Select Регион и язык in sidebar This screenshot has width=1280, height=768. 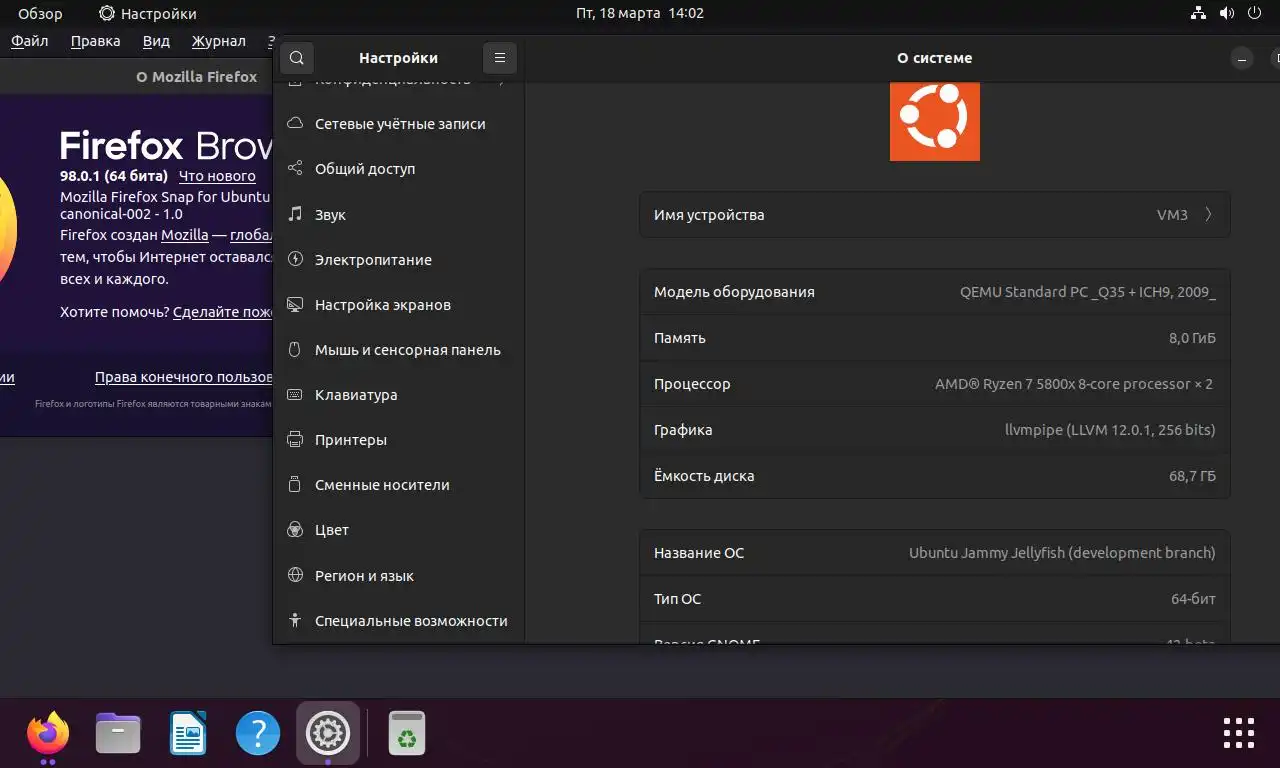(x=398, y=575)
